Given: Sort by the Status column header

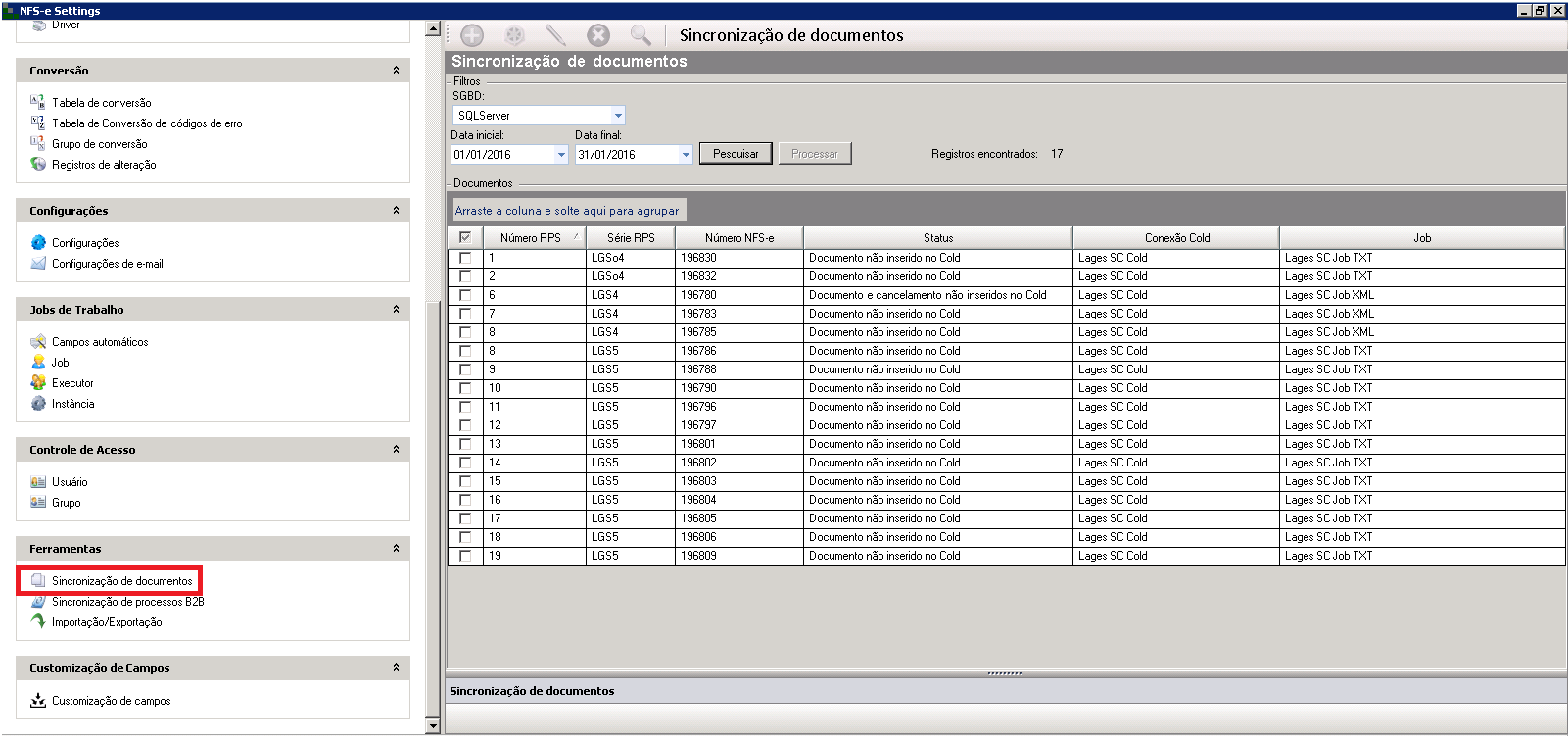Looking at the screenshot, I should click(x=937, y=238).
